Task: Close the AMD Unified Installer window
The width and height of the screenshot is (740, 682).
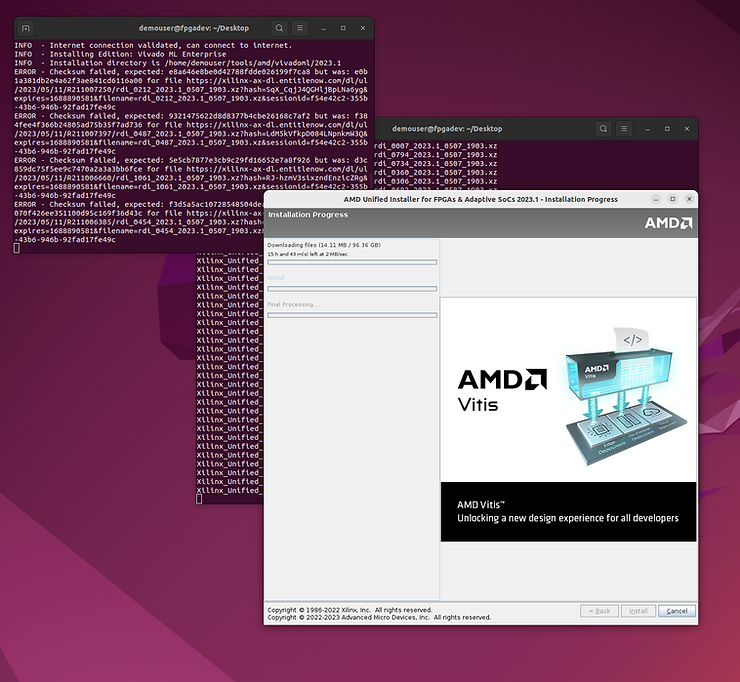Action: (x=689, y=199)
